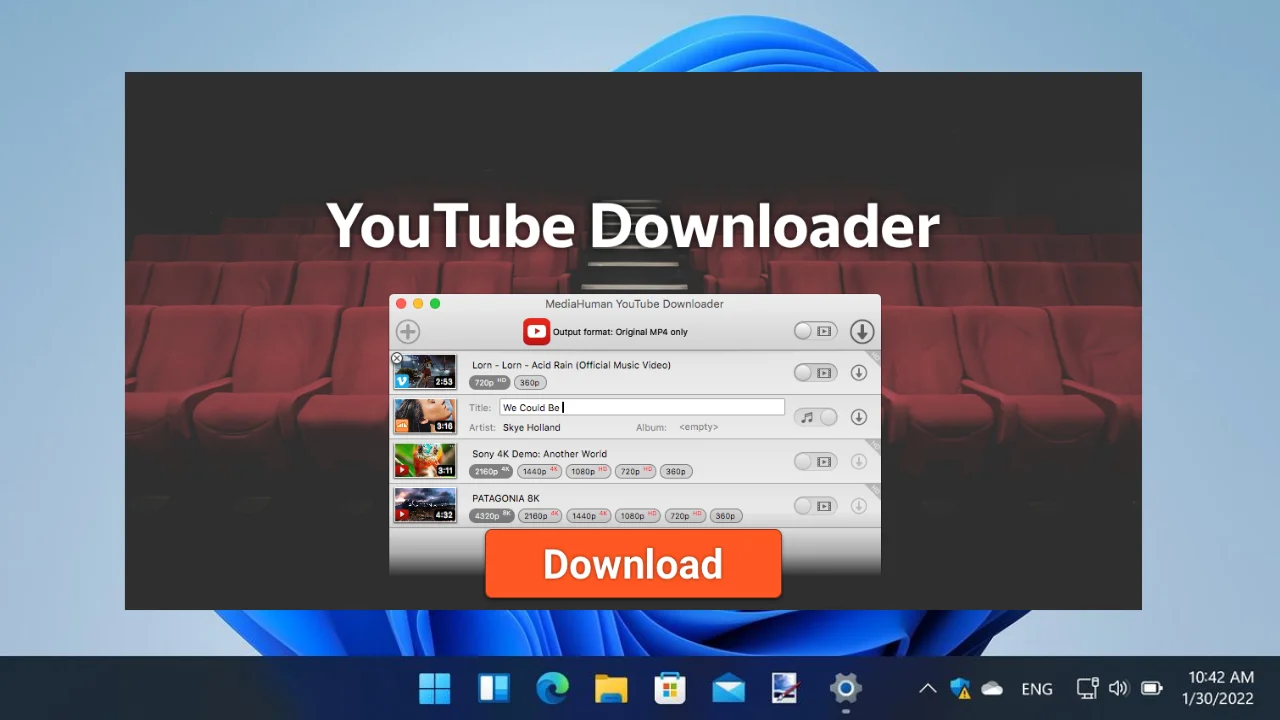Select 1080p for PATAGONIA 8K
The width and height of the screenshot is (1280, 720).
pyautogui.click(x=638, y=516)
